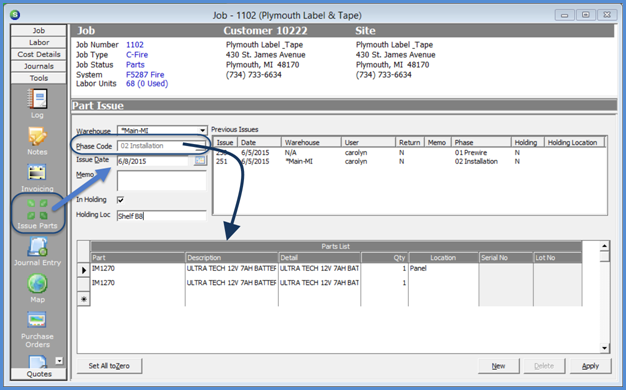The image size is (626, 390).
Task: Click the Part column header in Parts List
Action: [x=138, y=257]
